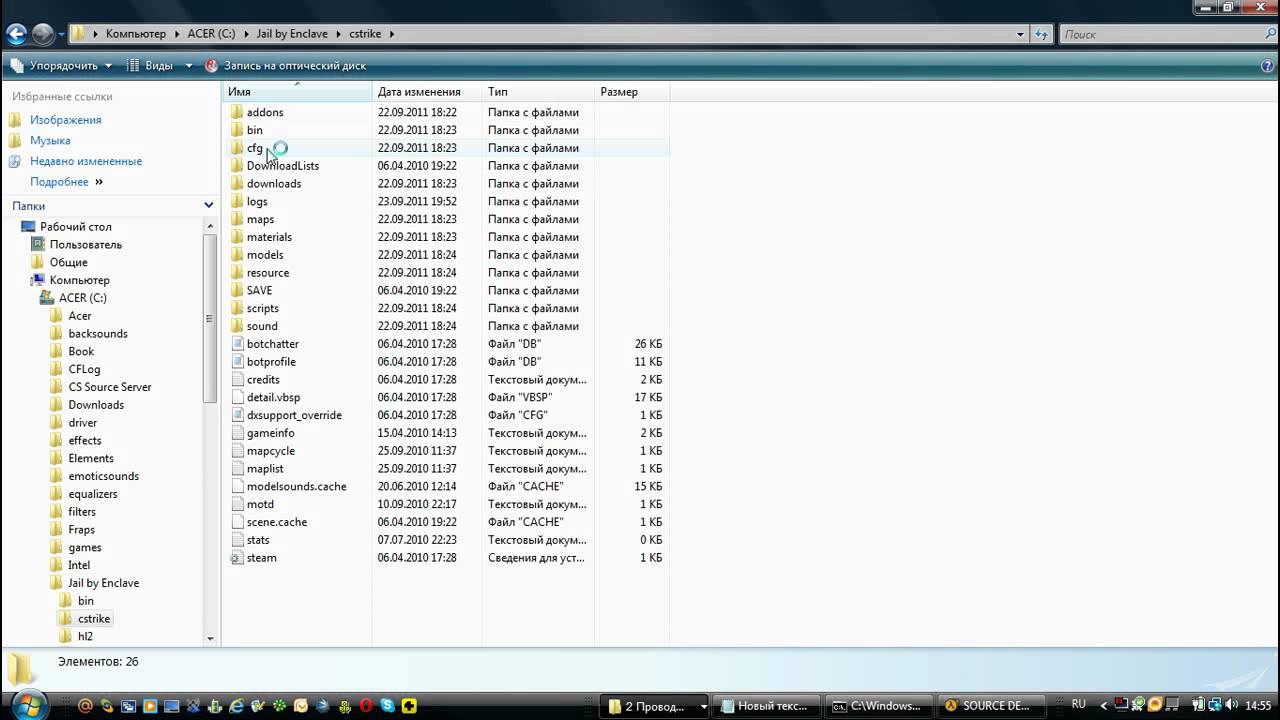Expand Подробнее favorites list
Screen dimensions: 1280x720
66,182
